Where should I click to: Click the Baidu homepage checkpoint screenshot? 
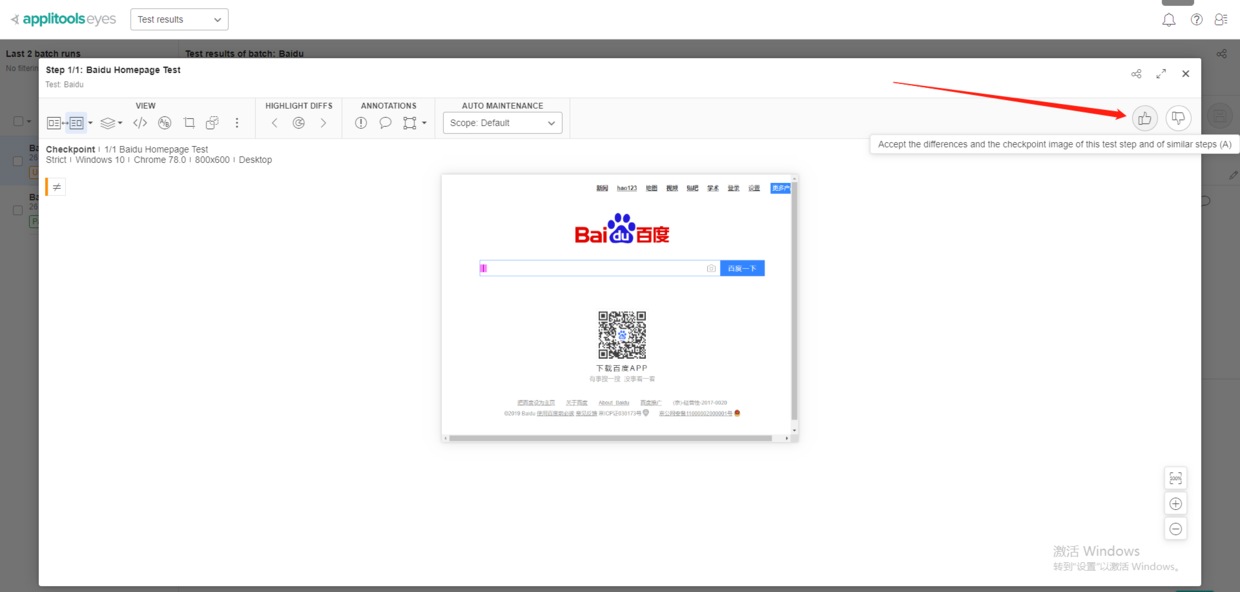point(619,307)
